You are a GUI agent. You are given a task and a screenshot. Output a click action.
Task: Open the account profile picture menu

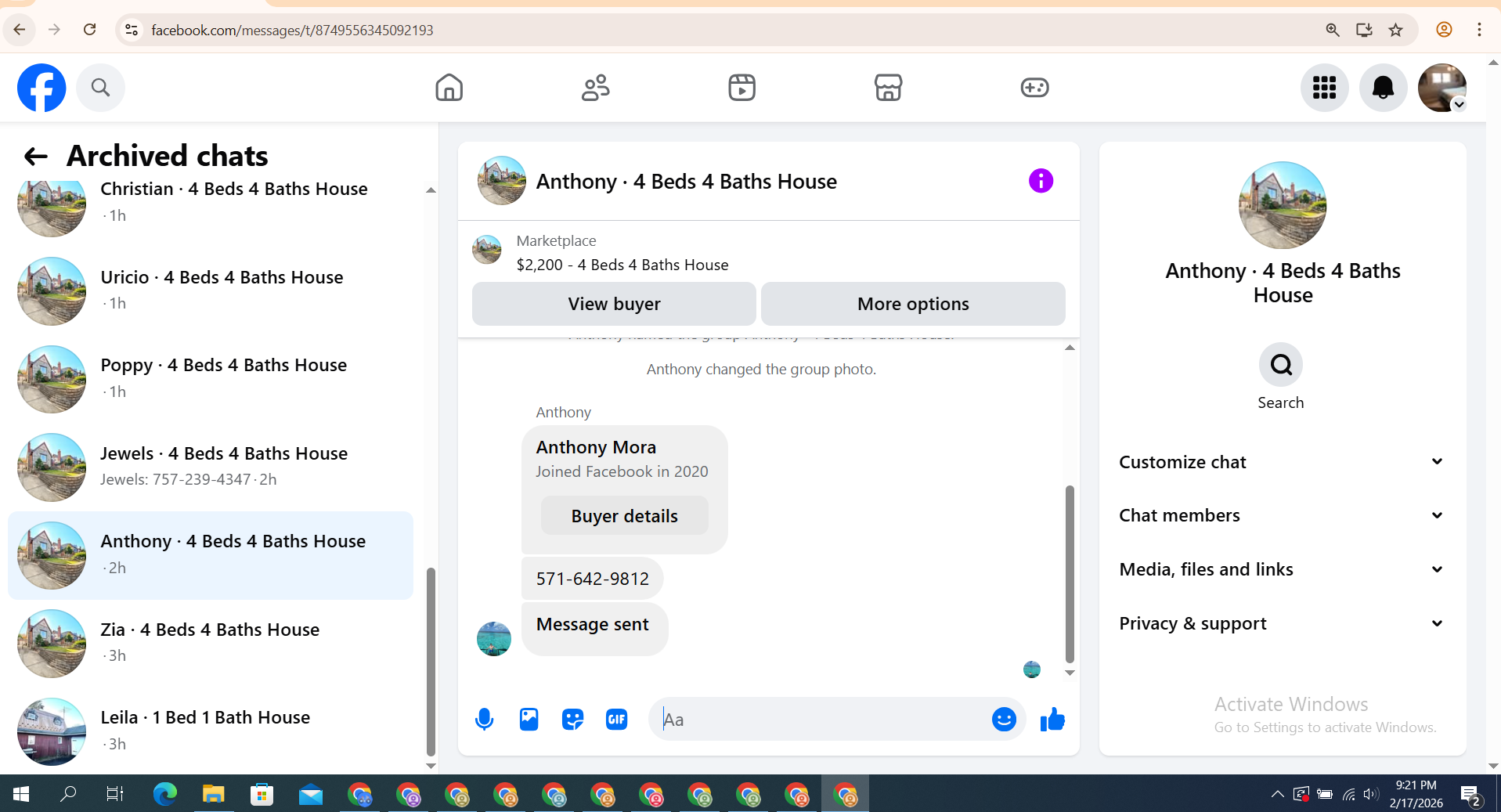tap(1442, 88)
